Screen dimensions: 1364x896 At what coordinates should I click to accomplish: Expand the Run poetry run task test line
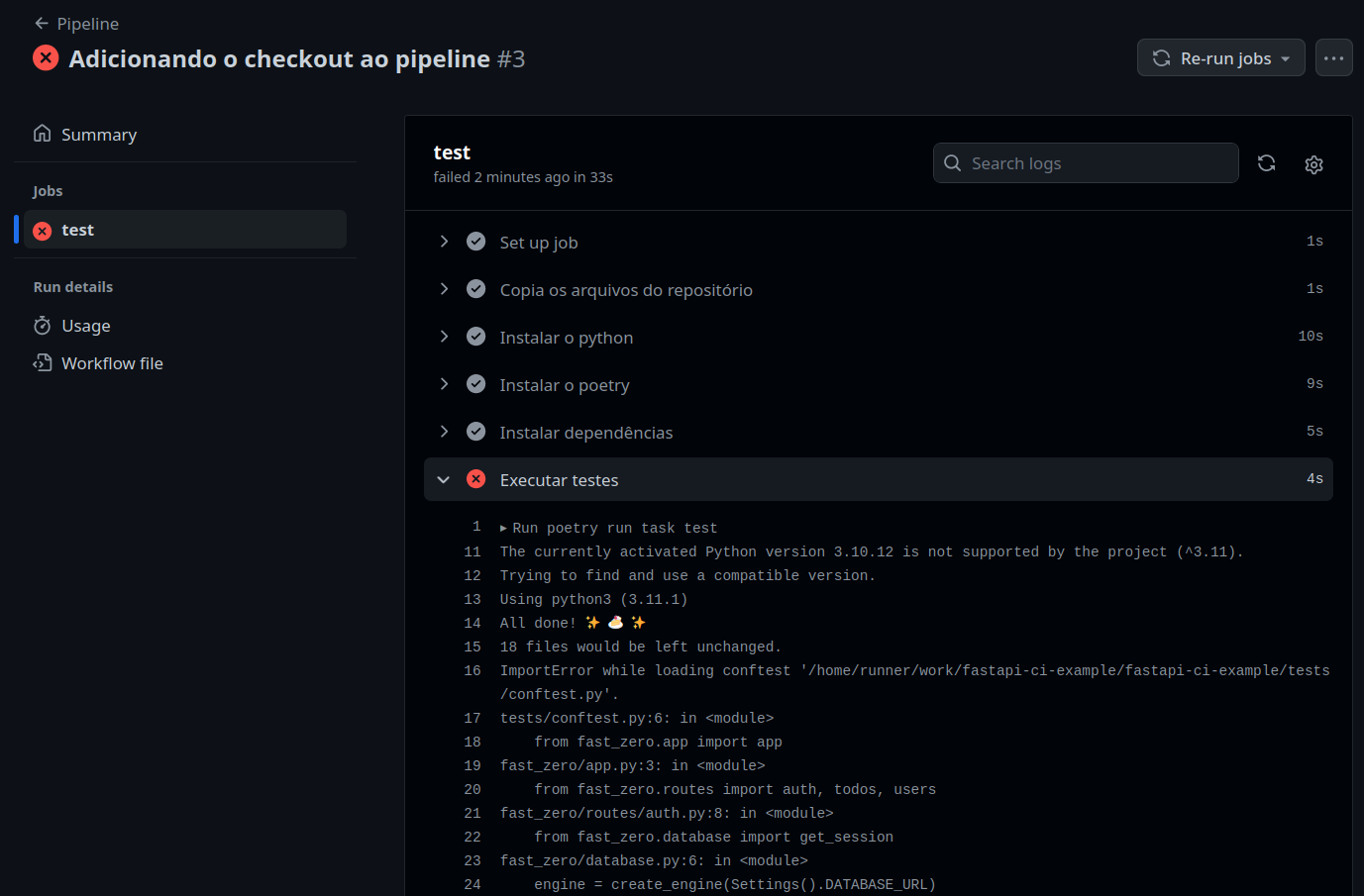tap(504, 529)
